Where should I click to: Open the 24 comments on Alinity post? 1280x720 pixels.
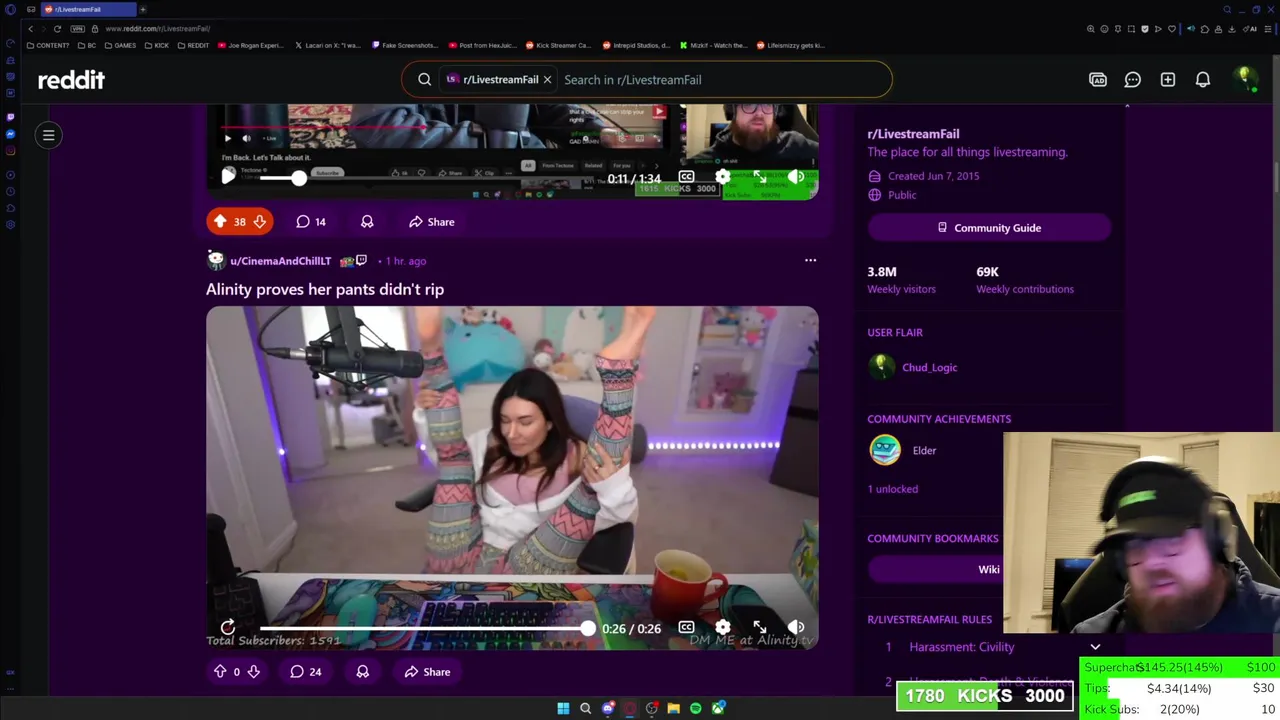[306, 672]
